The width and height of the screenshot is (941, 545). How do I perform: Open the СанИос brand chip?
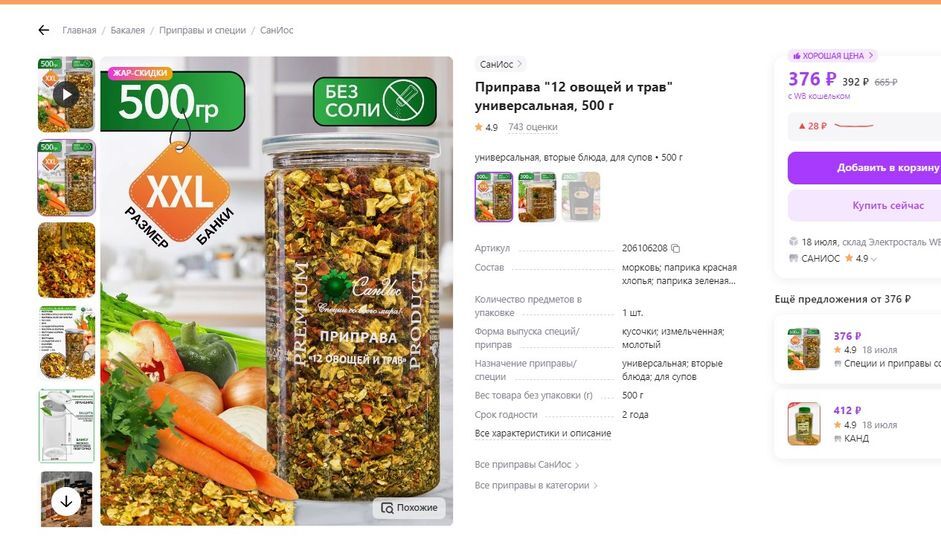(x=501, y=64)
